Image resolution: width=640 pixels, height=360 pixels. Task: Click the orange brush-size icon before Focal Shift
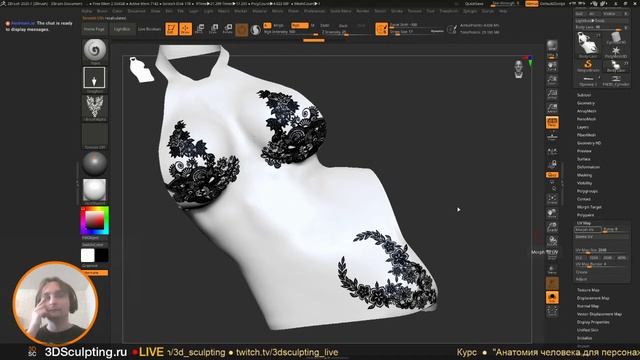coord(382,29)
